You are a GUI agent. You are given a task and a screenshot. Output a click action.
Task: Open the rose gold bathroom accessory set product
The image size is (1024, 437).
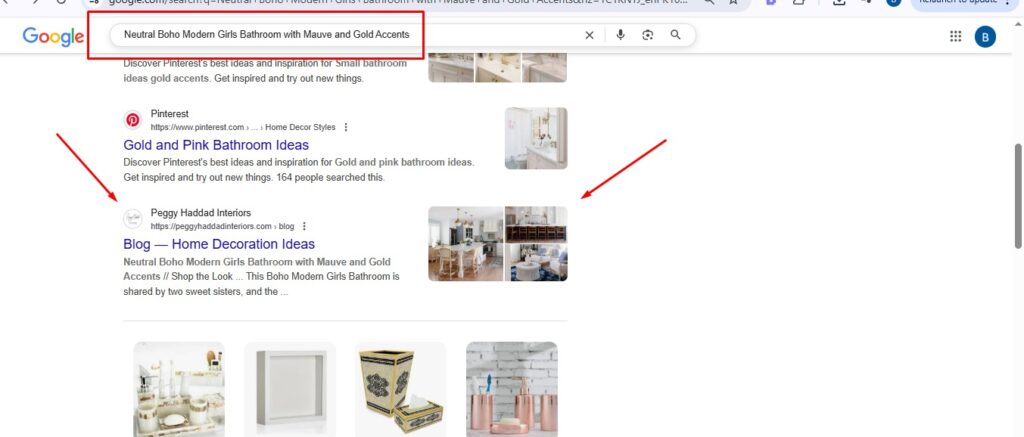pos(512,389)
